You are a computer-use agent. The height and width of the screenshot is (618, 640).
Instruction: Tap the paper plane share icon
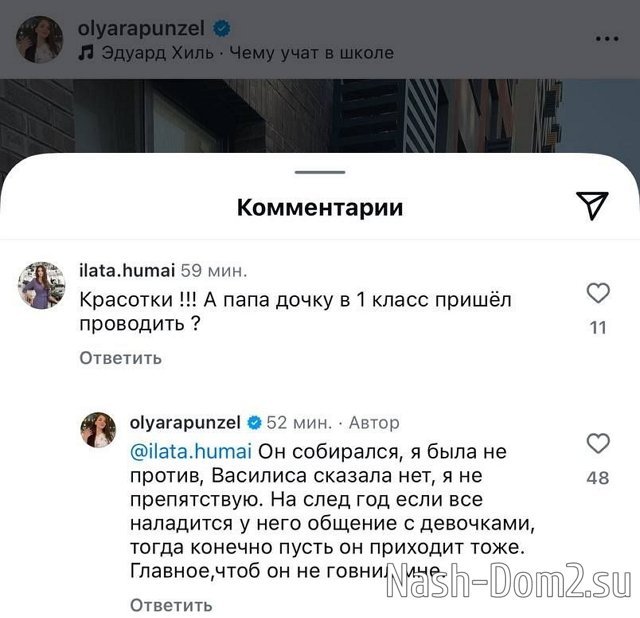click(592, 205)
